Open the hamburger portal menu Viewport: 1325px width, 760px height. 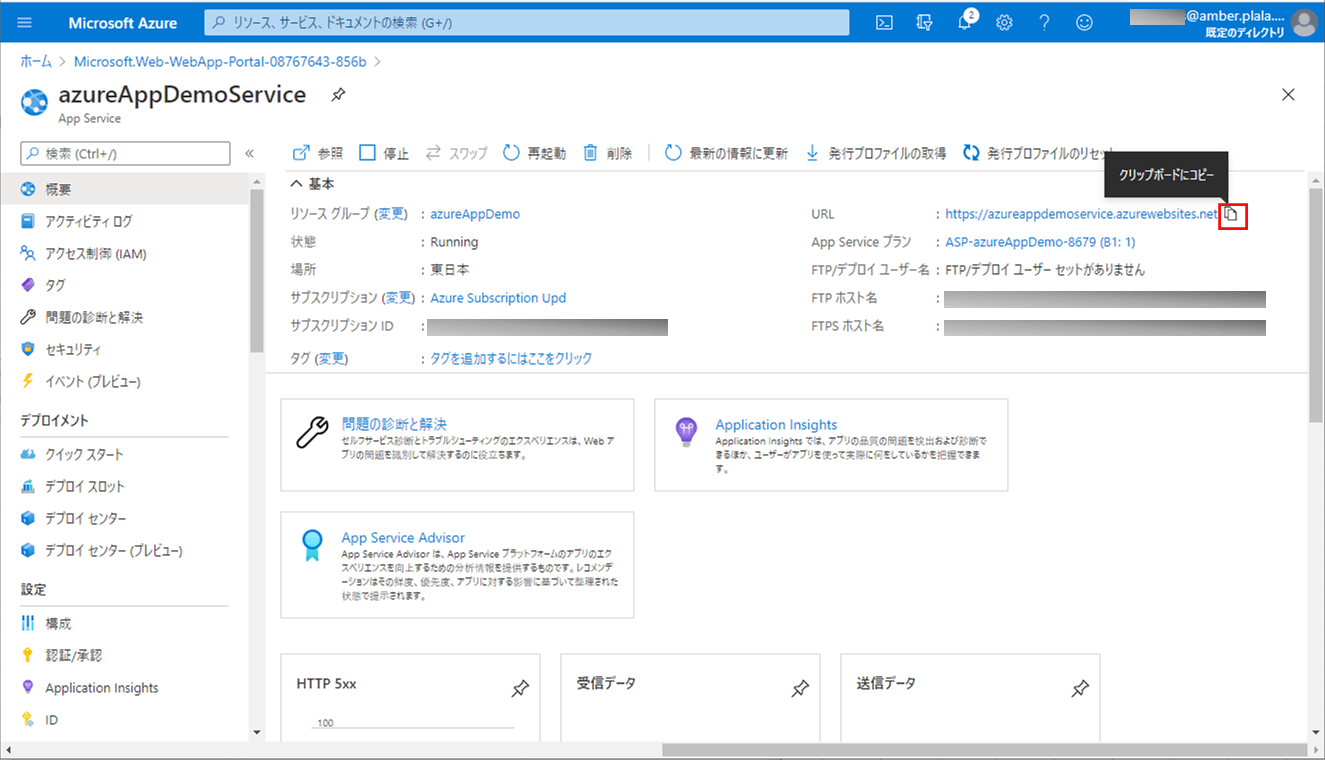(25, 23)
